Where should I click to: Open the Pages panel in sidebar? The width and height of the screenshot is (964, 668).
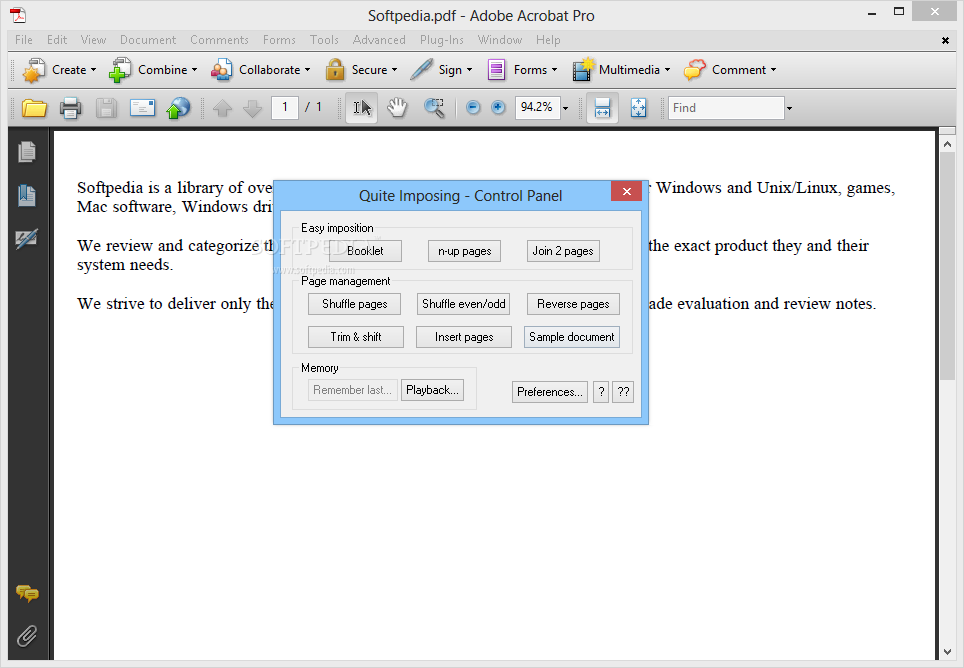pos(26,152)
